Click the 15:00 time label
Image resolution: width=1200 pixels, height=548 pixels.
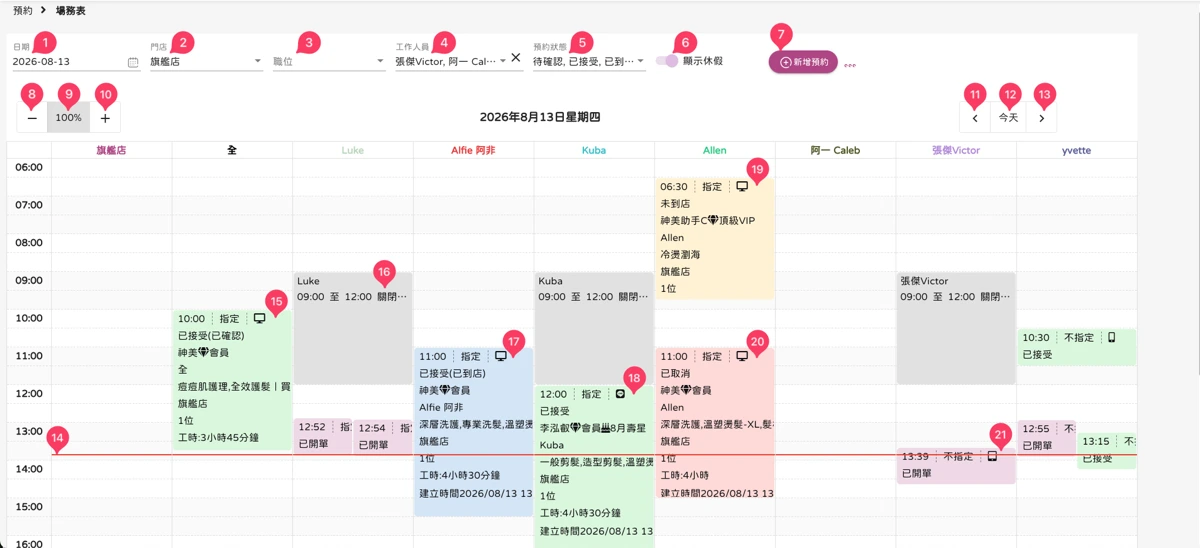coord(29,507)
